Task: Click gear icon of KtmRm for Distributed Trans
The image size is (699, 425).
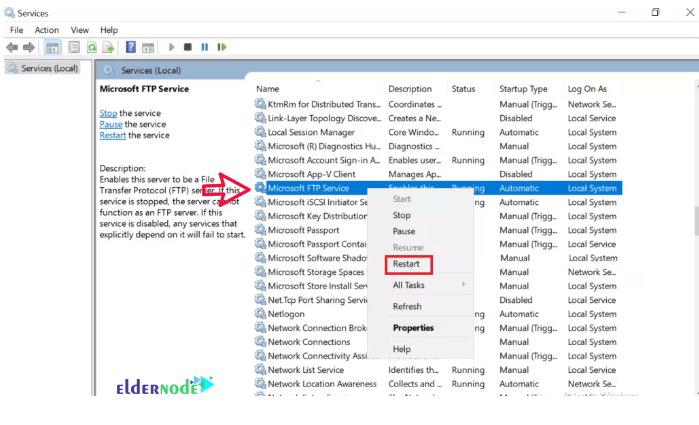Action: pyautogui.click(x=260, y=104)
